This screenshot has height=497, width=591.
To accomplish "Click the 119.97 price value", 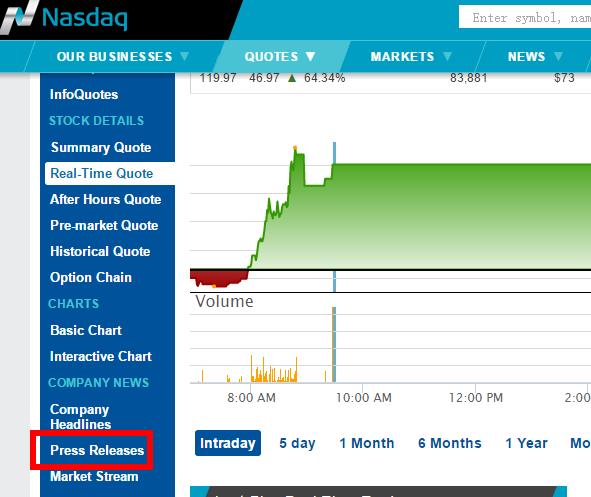I will (x=218, y=78).
